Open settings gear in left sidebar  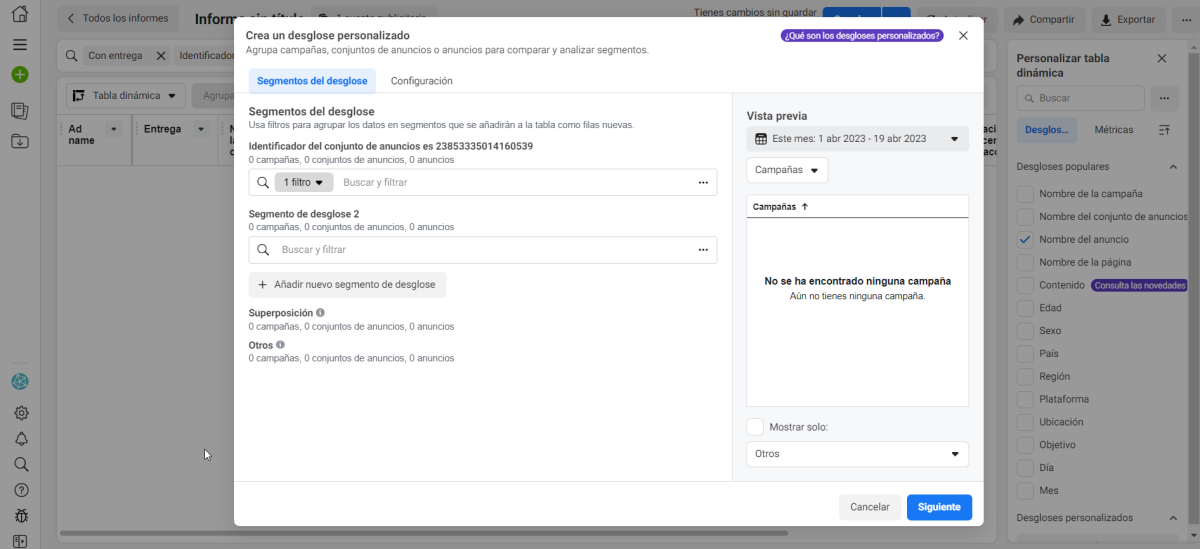pos(21,413)
